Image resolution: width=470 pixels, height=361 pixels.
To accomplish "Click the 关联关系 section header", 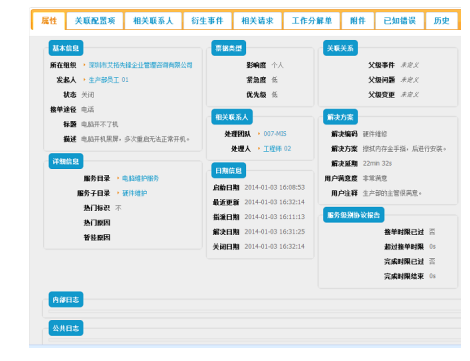I will point(340,48).
